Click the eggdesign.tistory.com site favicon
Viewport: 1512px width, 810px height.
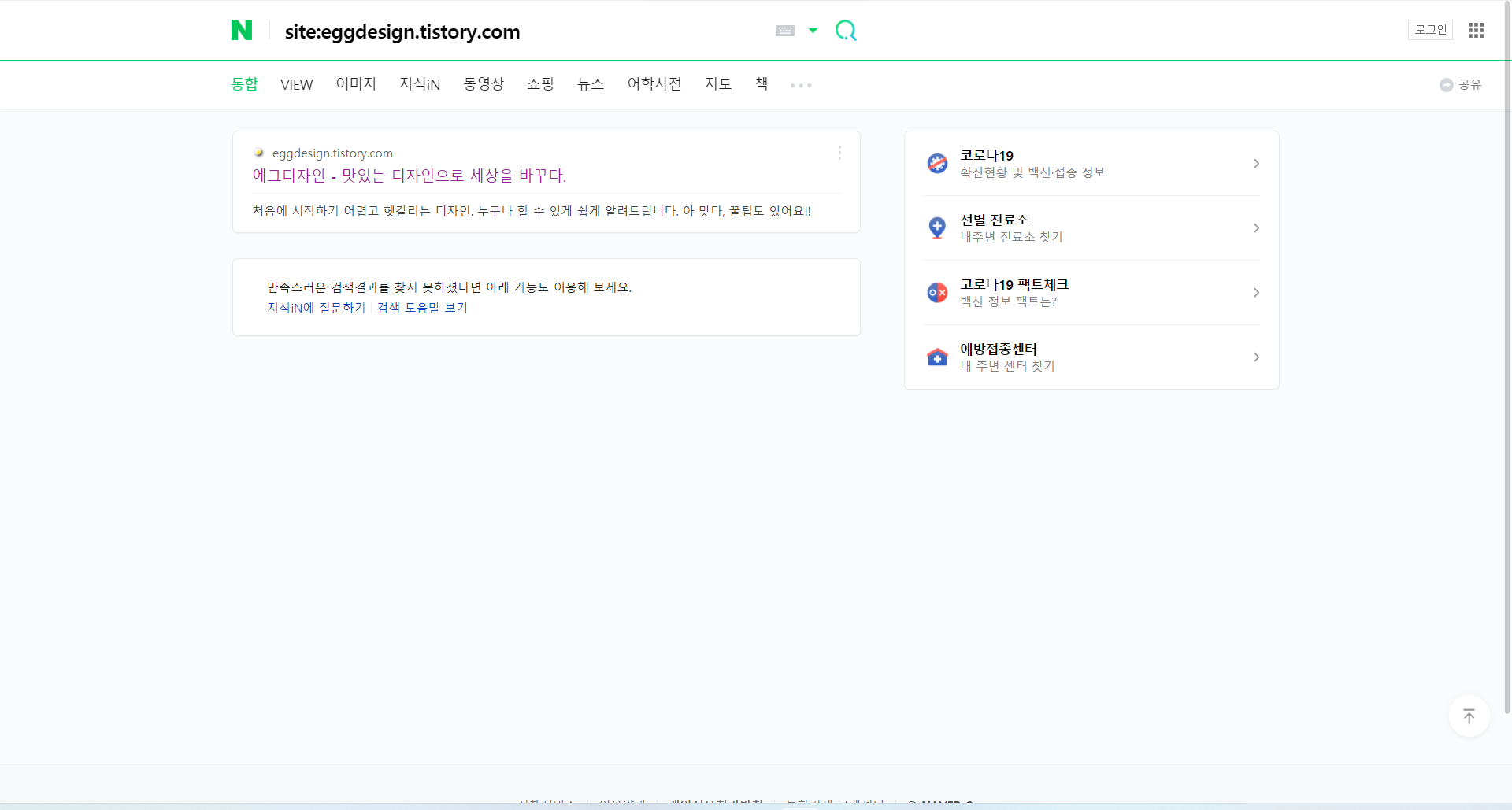click(x=258, y=153)
